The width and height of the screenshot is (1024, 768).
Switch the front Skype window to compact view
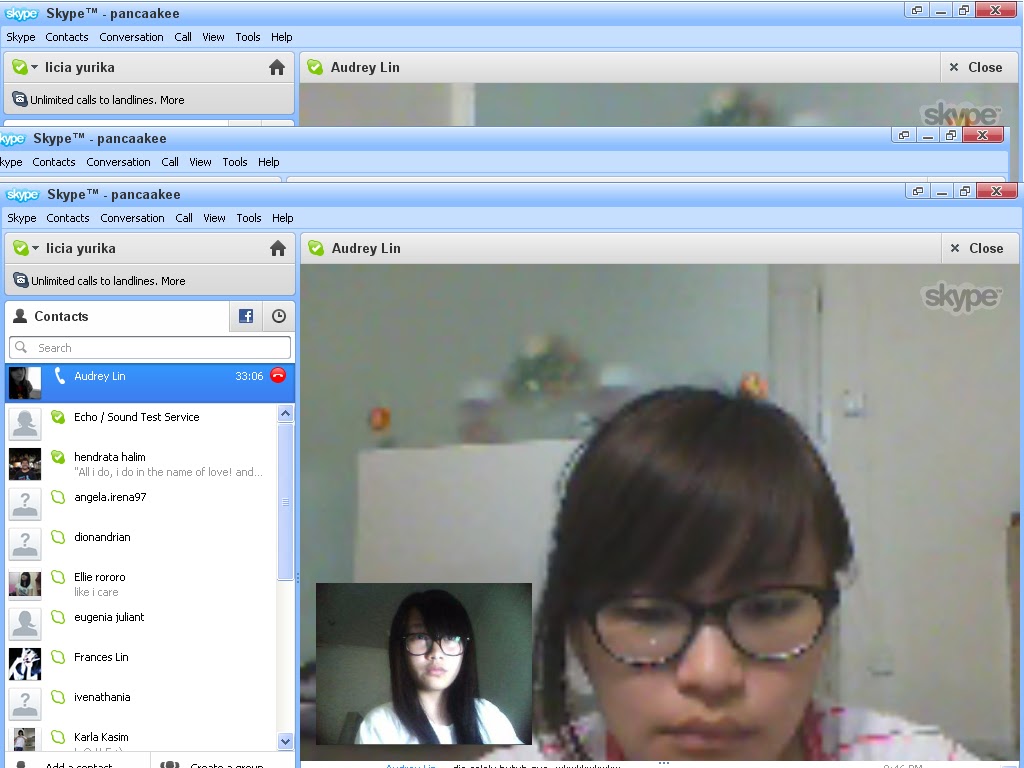coord(918,191)
